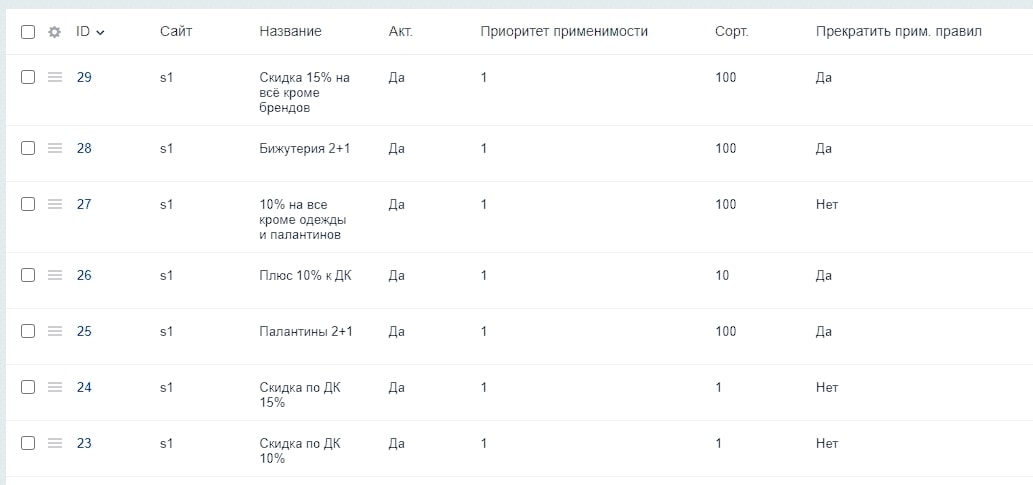1033x485 pixels.
Task: Open rule ID 28 link
Action: (84, 148)
